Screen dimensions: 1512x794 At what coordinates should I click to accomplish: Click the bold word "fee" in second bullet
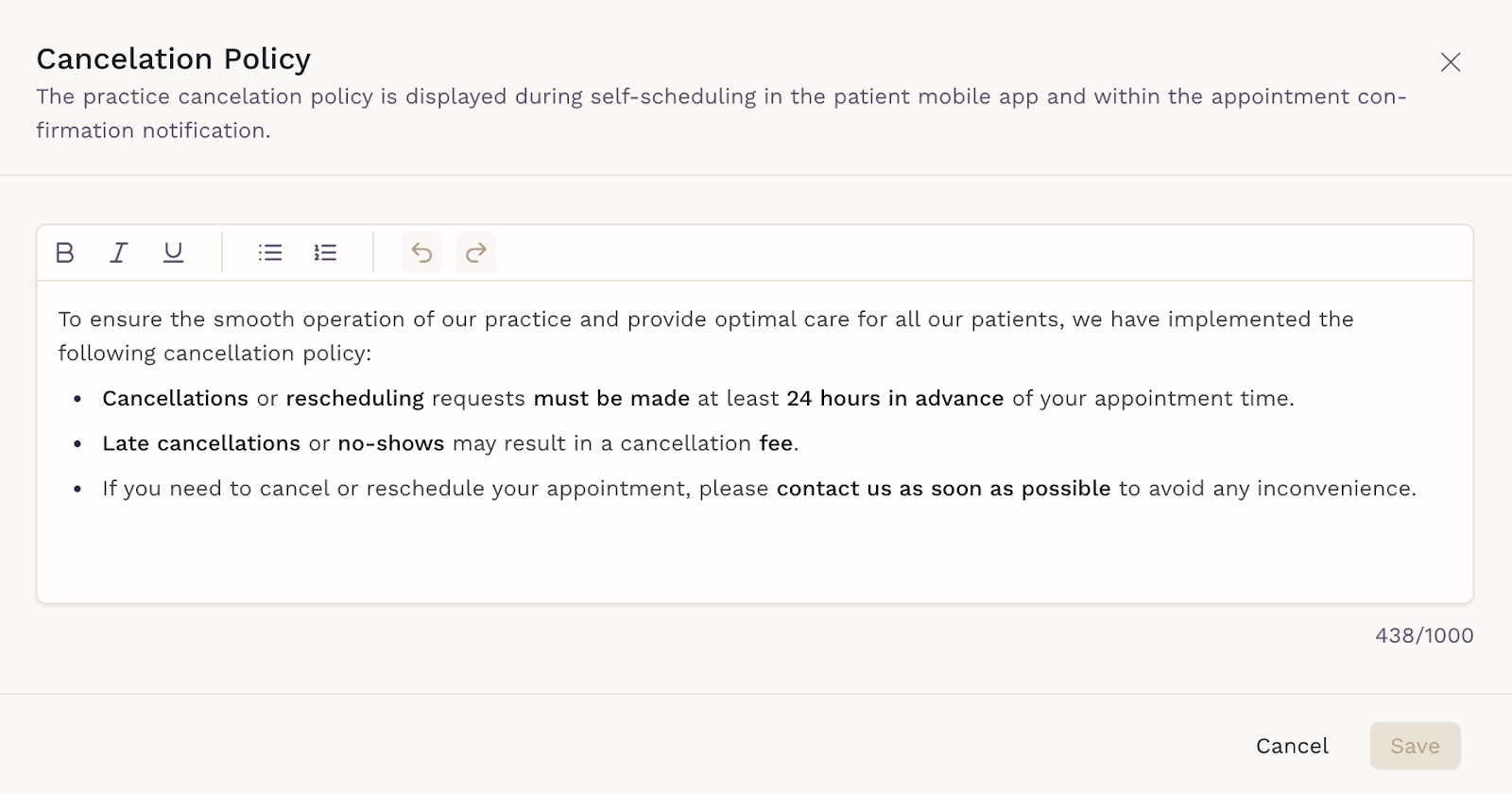(777, 443)
